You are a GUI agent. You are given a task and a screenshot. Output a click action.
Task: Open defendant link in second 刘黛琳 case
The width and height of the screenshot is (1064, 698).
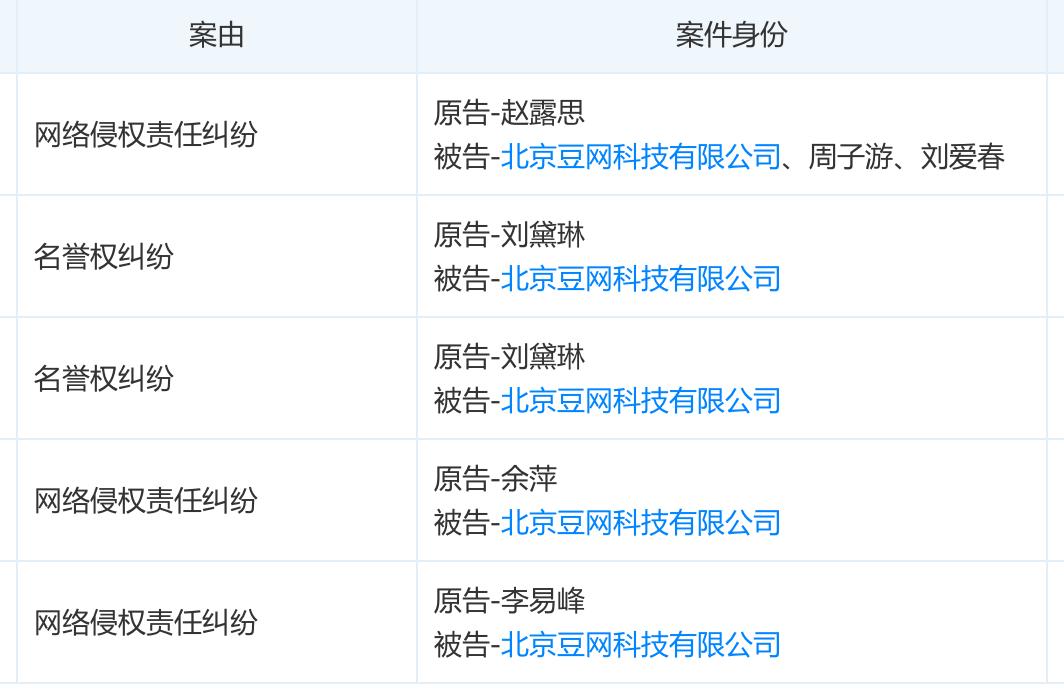[x=640, y=401]
